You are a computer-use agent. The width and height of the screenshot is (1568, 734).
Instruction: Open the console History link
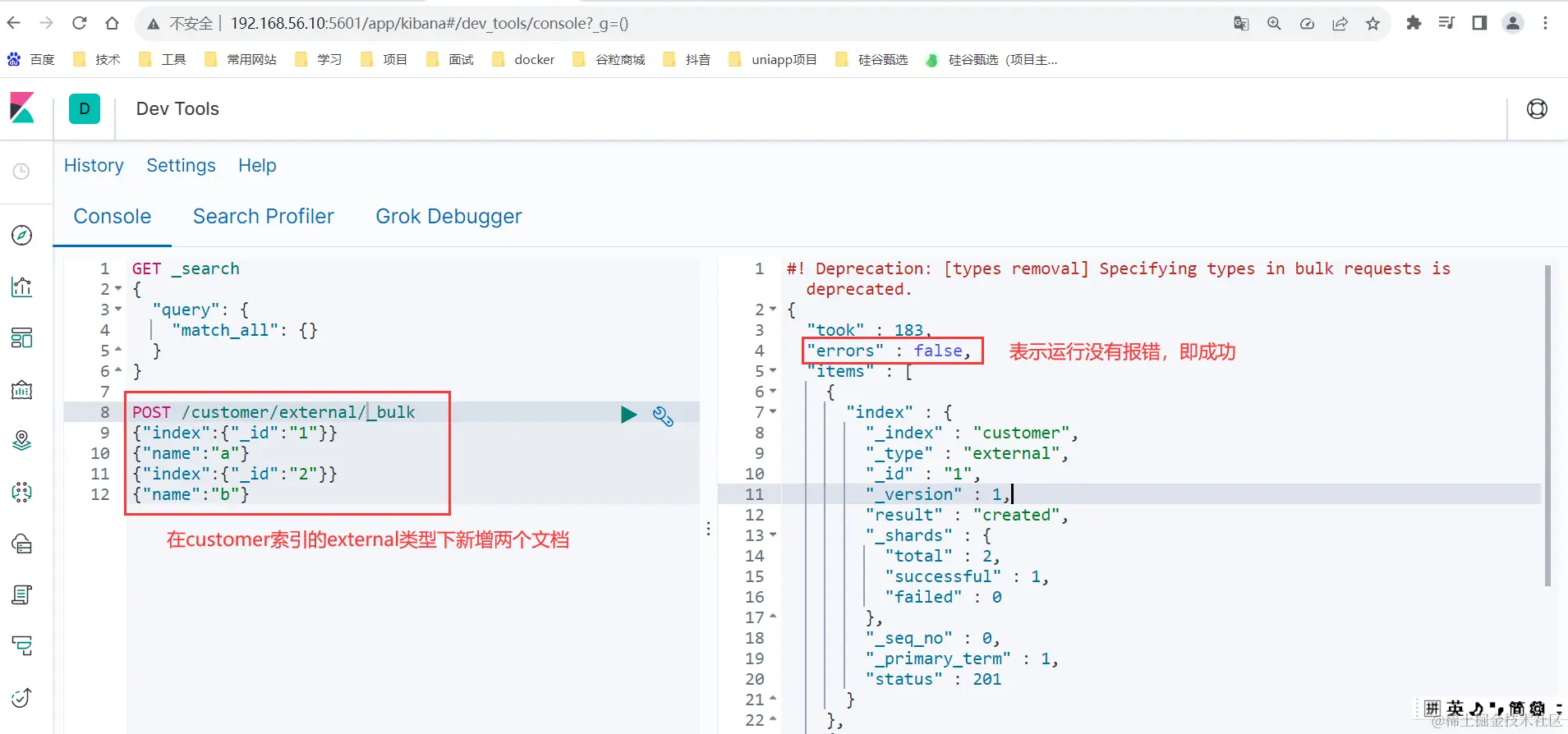pos(94,165)
